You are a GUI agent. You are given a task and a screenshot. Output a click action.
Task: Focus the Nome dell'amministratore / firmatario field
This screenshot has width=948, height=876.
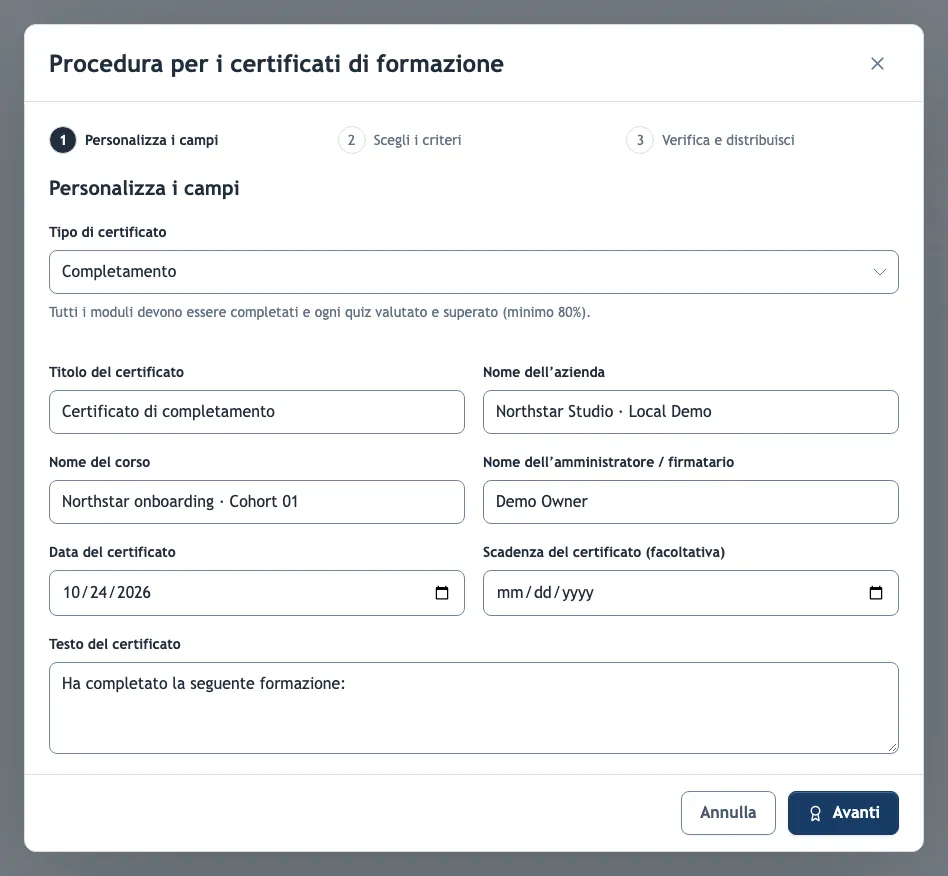coord(690,502)
